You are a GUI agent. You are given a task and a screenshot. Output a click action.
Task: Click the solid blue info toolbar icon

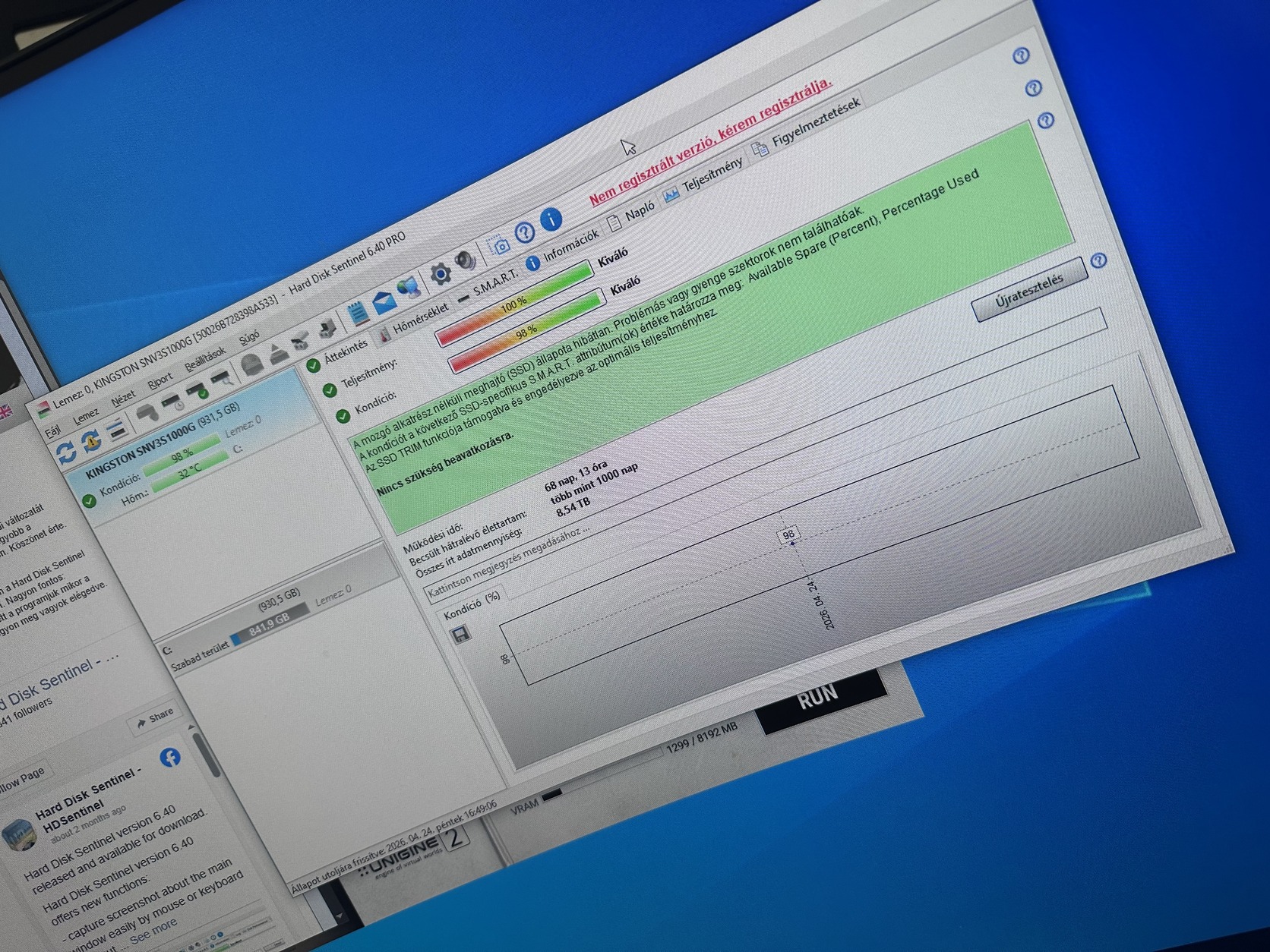(551, 219)
